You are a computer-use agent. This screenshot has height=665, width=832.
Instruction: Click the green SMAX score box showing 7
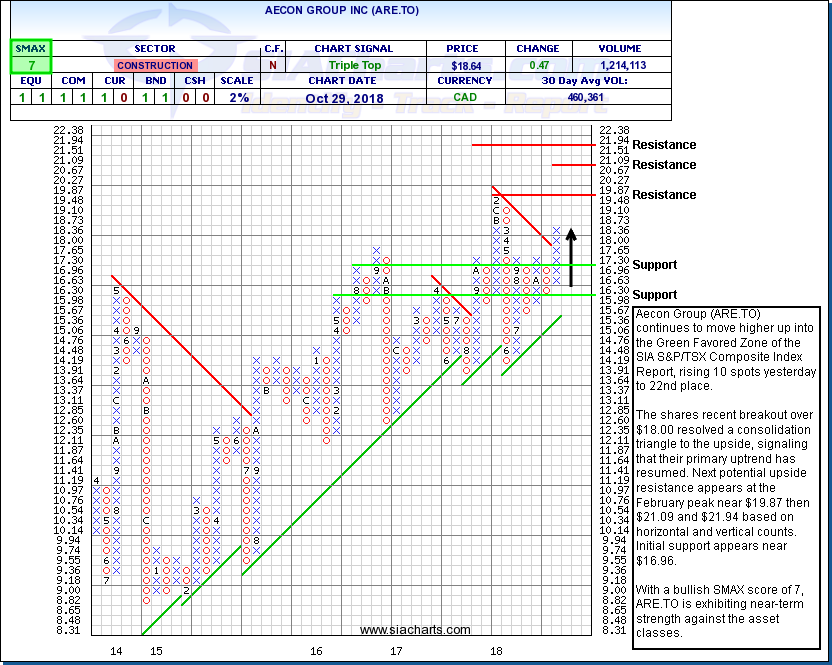[31, 65]
